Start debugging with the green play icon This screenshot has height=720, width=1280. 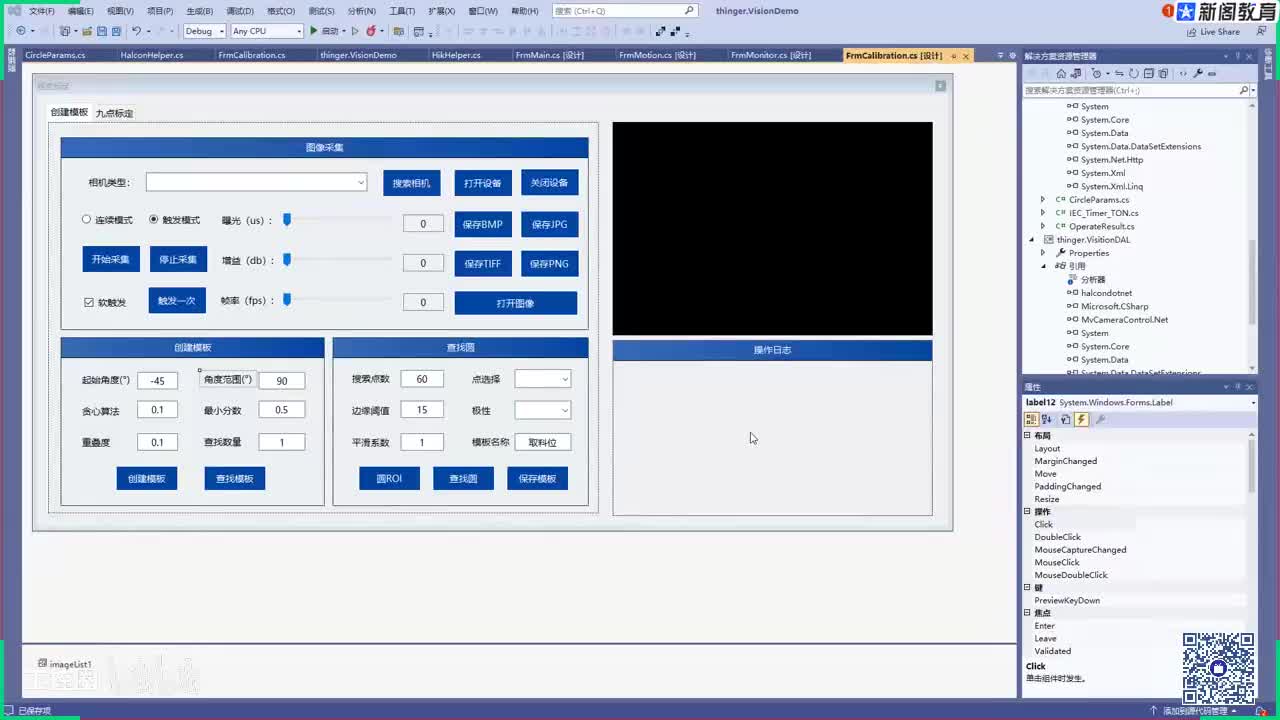point(313,31)
